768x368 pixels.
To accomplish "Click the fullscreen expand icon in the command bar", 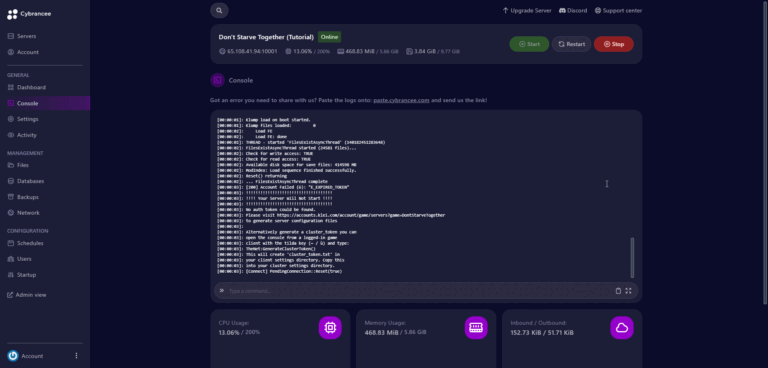I will click(628, 291).
